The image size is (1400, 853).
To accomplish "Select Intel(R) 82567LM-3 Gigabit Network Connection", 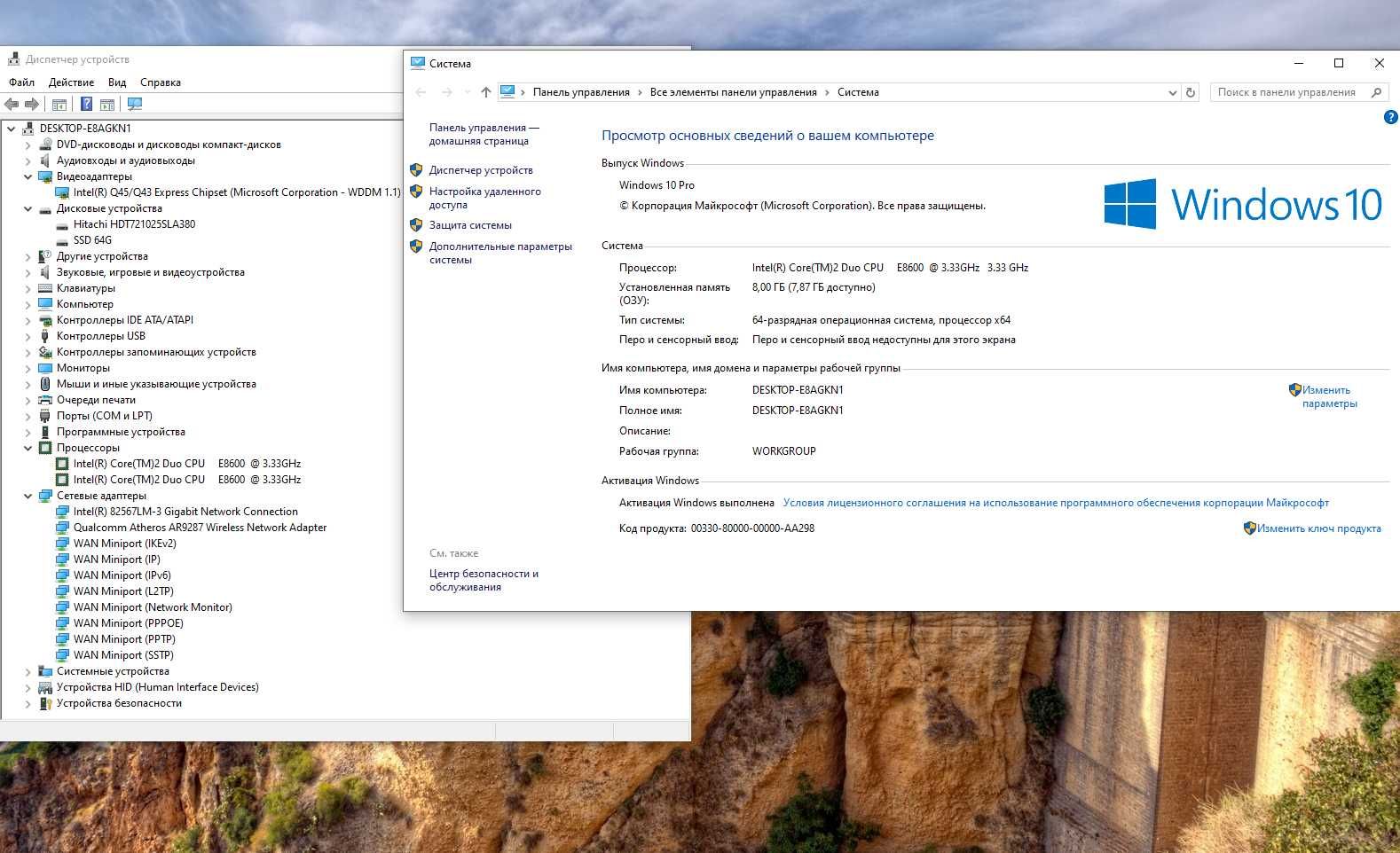I will 185,512.
